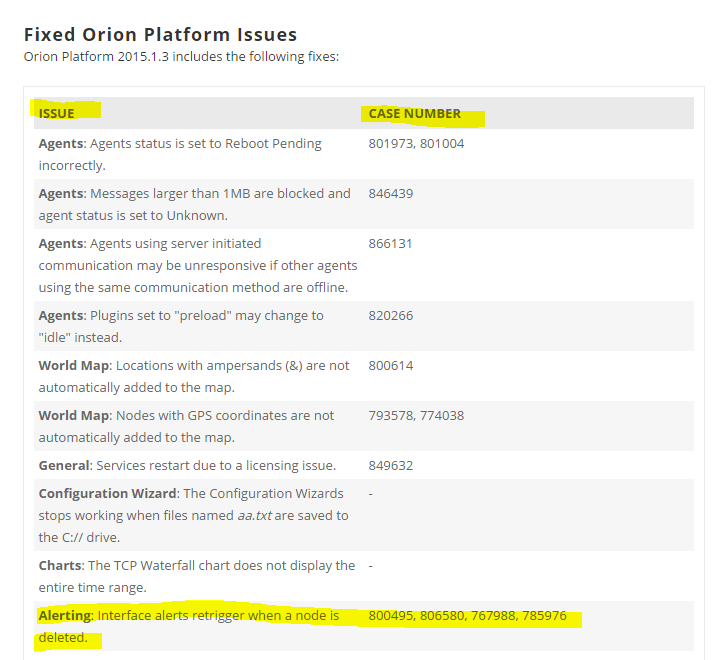Click case numbers 793578, 774038
The image size is (721, 660).
coord(416,415)
